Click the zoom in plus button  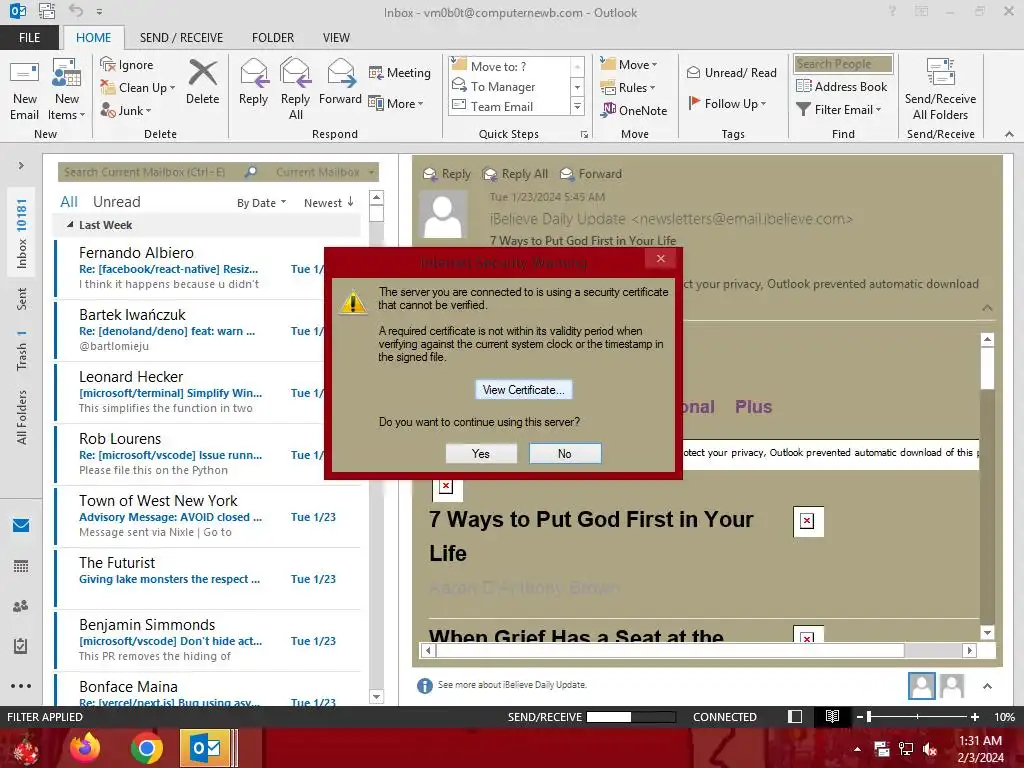974,716
